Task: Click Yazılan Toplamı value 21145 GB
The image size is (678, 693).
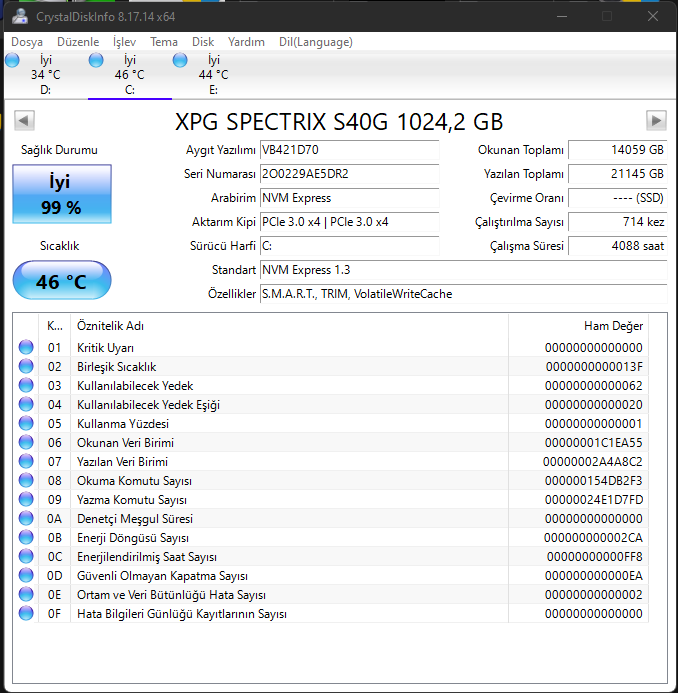Action: click(x=617, y=174)
